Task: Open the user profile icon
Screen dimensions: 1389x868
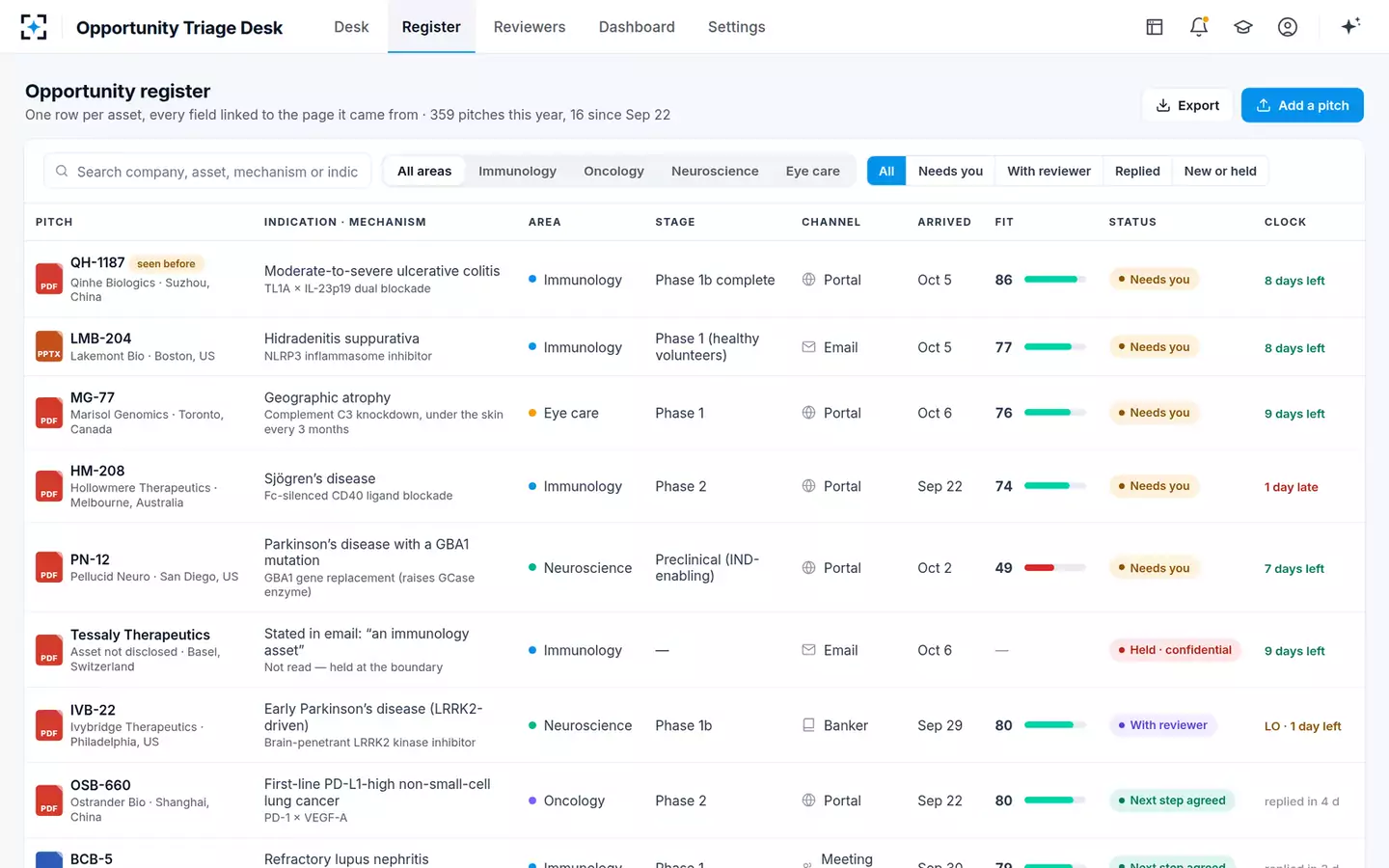Action: coord(1288,27)
